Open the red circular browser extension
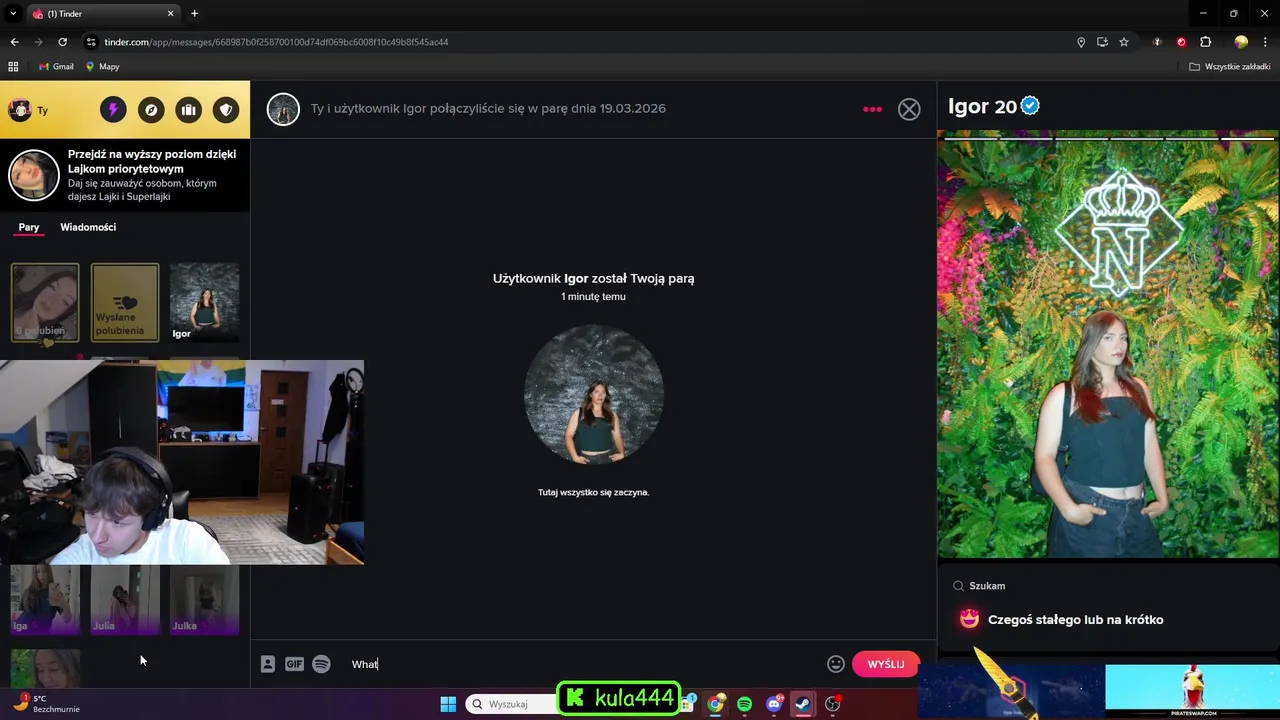This screenshot has height=720, width=1280. [1181, 42]
